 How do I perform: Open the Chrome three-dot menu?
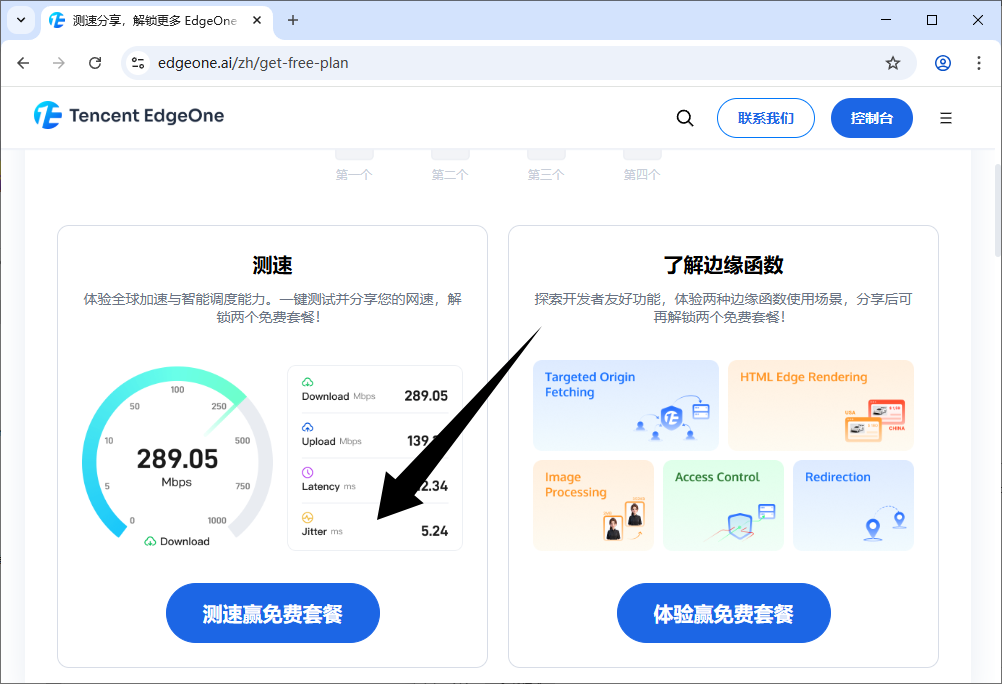[979, 63]
